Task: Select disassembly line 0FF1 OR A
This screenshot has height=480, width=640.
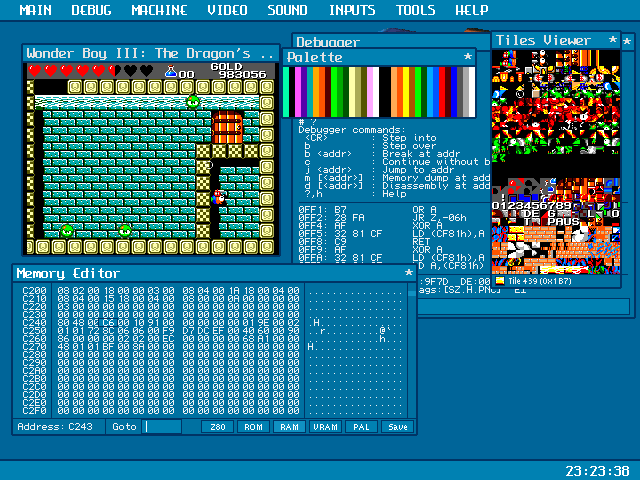Action: point(367,210)
